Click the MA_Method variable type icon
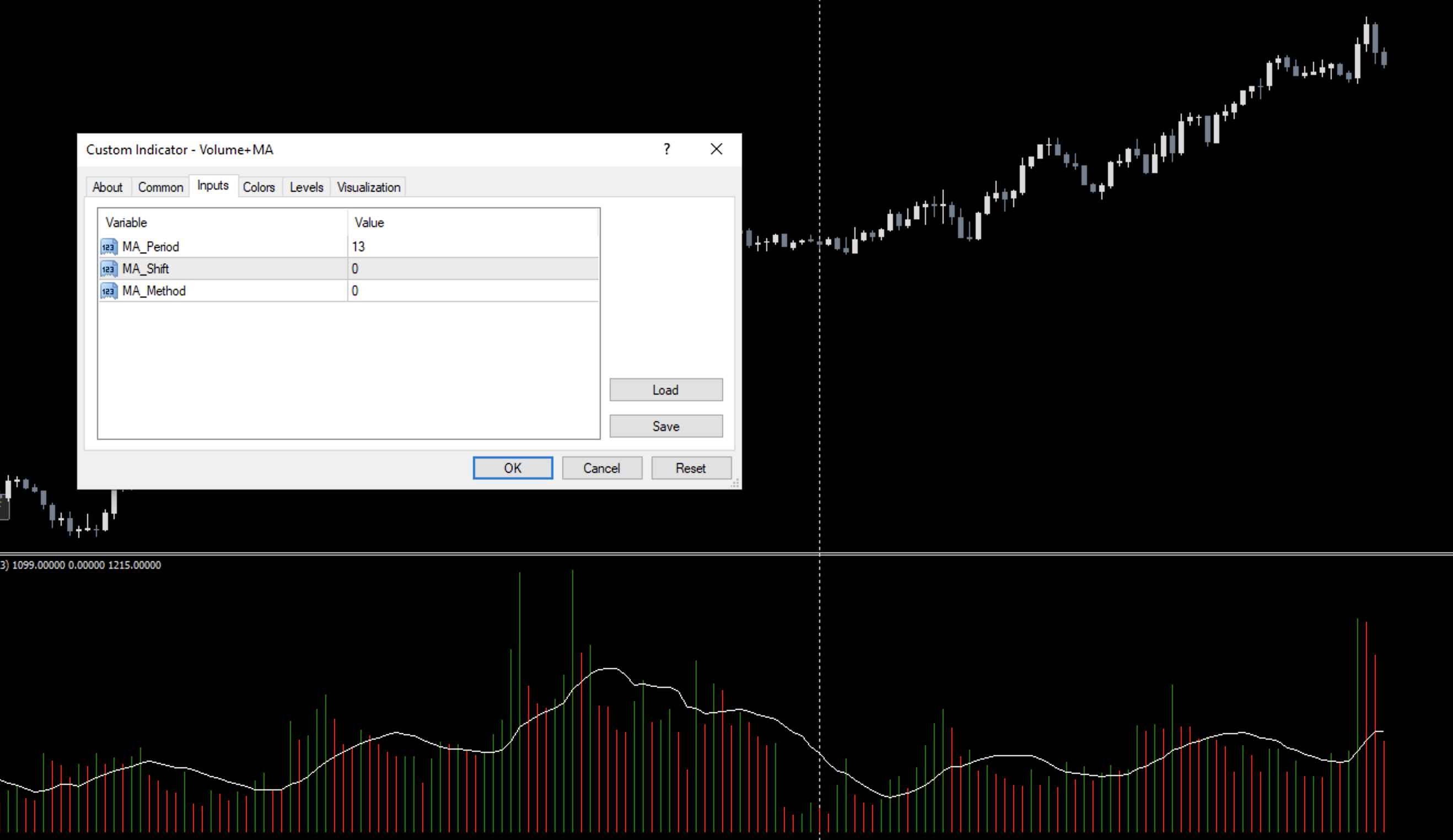1453x840 pixels. [x=109, y=290]
